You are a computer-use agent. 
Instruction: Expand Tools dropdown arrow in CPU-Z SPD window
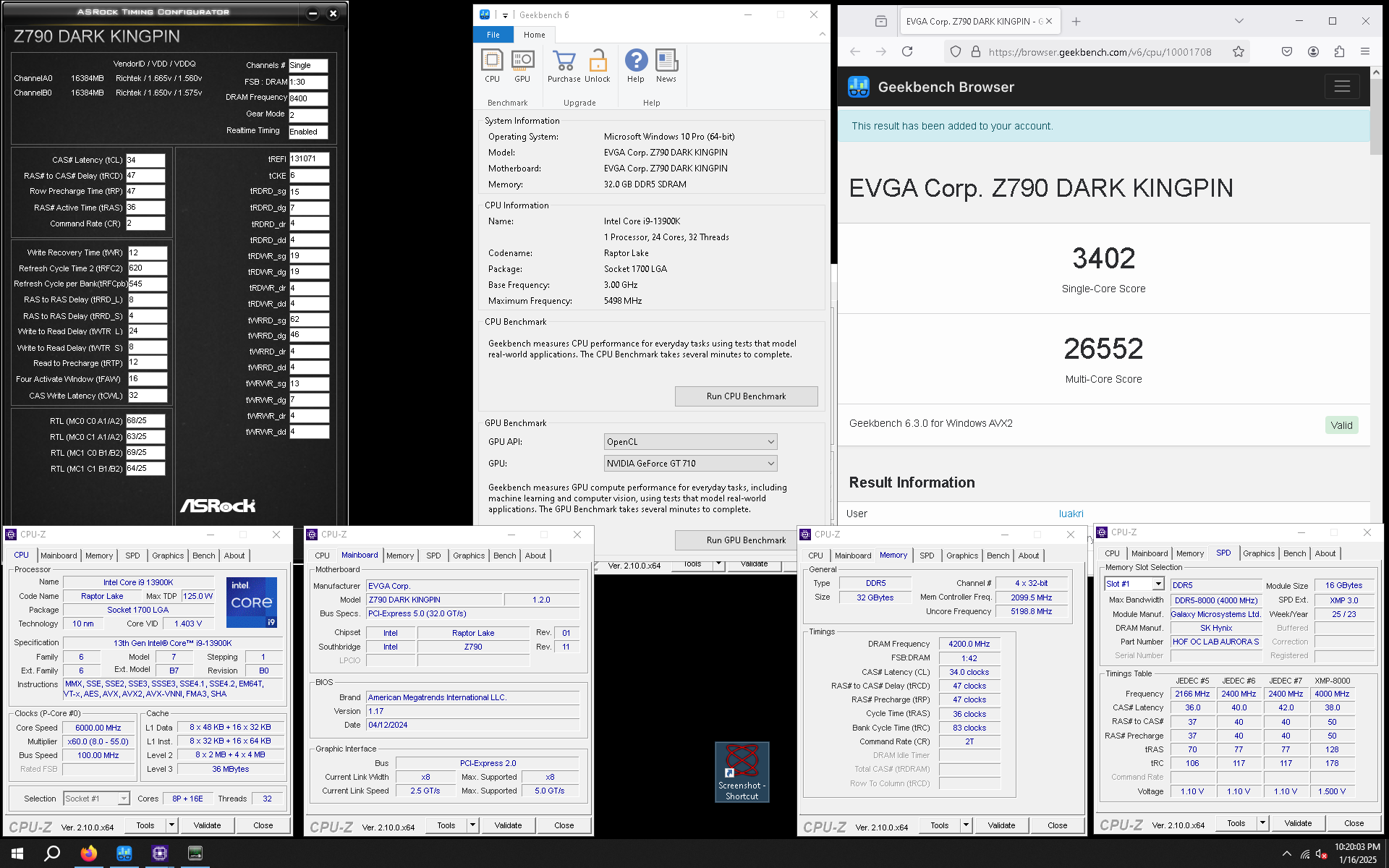click(x=1262, y=823)
